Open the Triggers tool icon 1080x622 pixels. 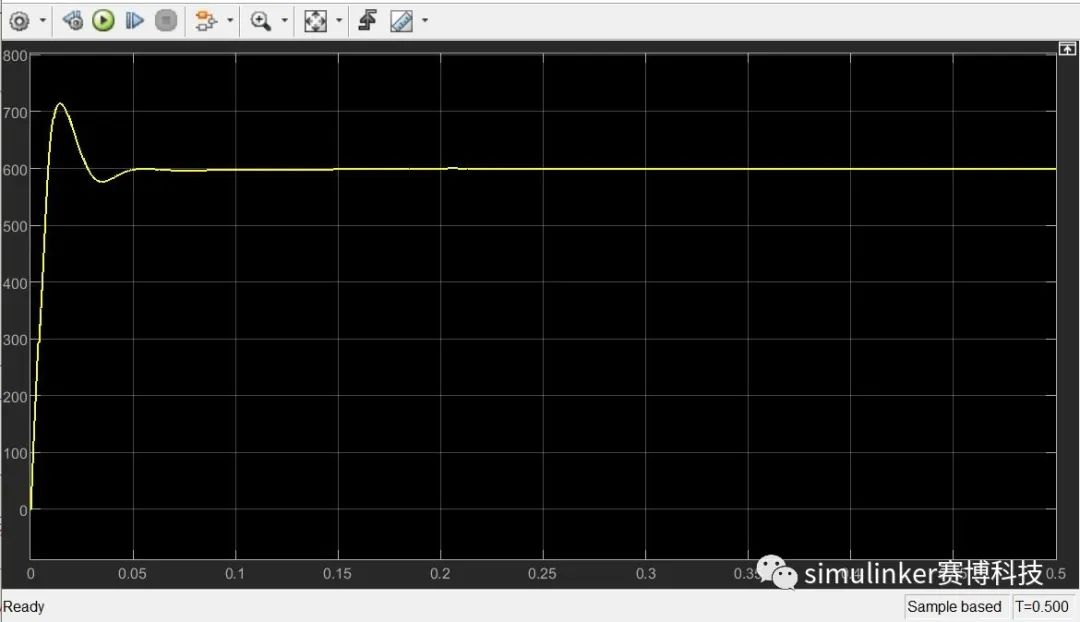tap(368, 21)
